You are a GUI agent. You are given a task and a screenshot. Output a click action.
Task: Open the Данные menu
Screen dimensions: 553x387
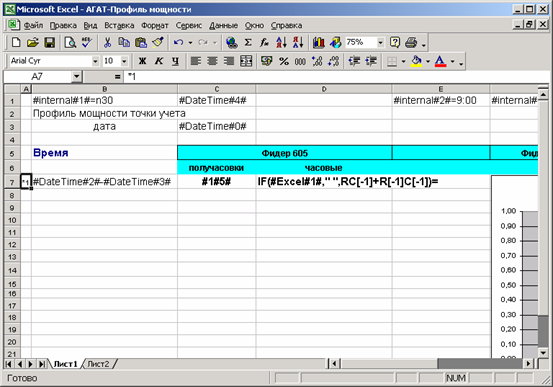223,25
